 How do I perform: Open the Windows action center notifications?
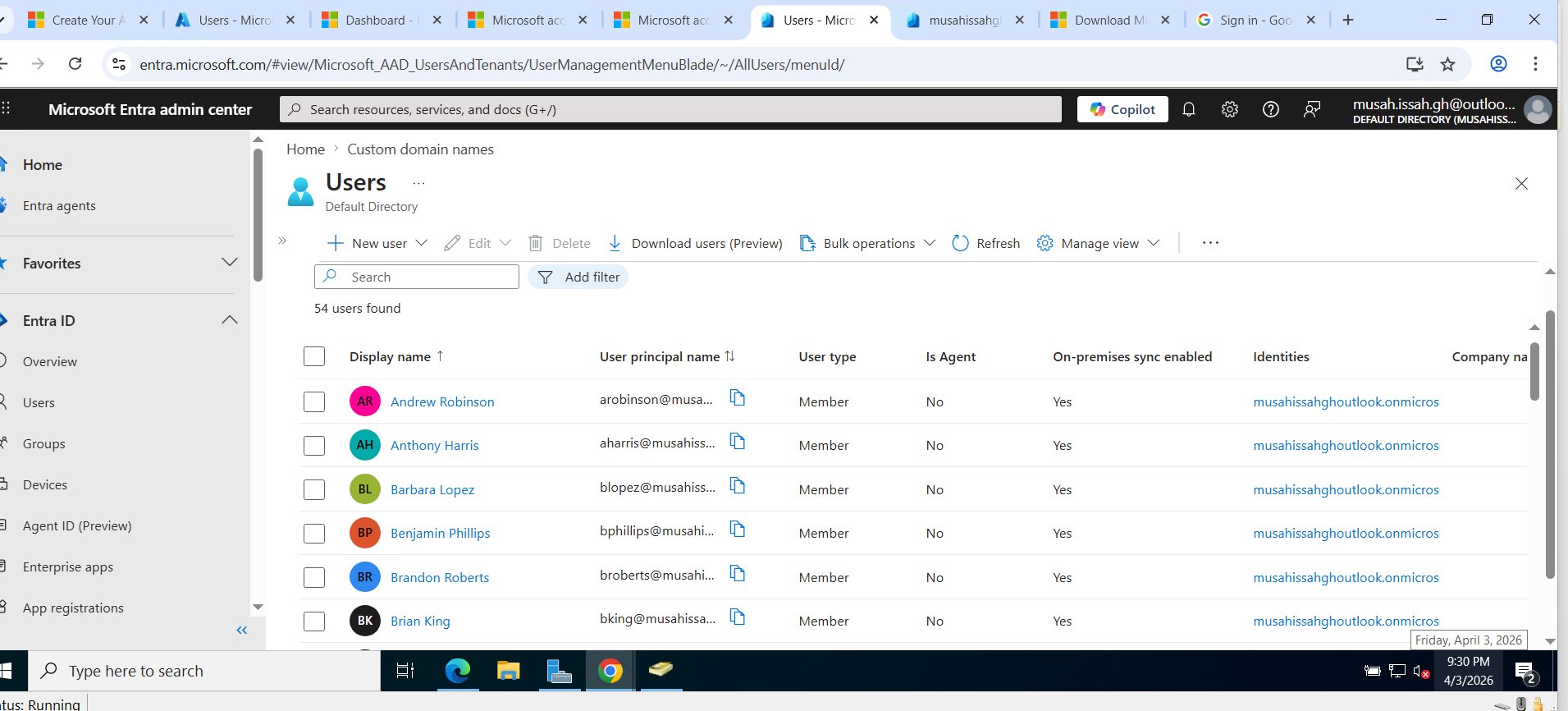1525,672
